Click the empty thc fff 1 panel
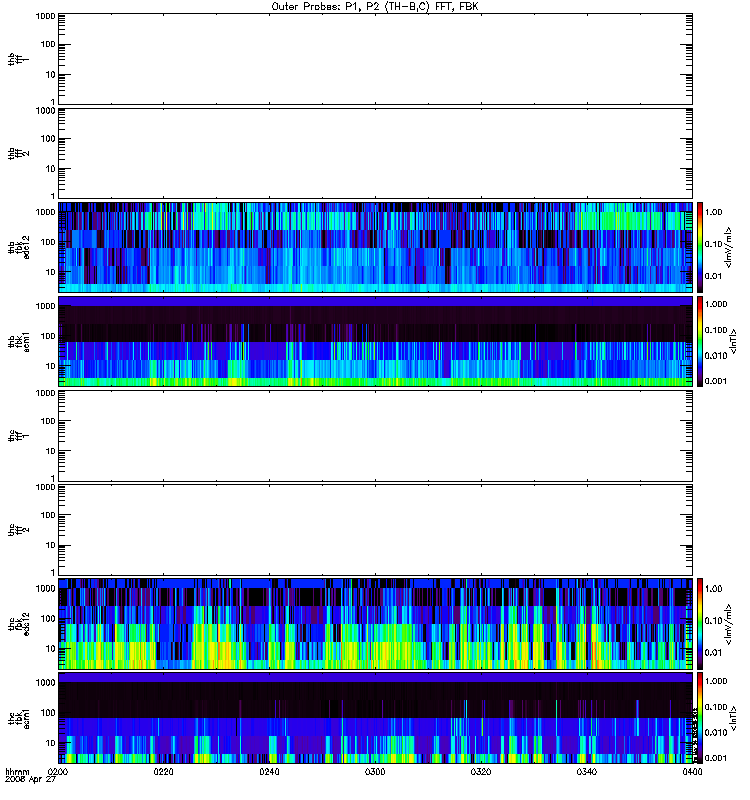 (375, 436)
